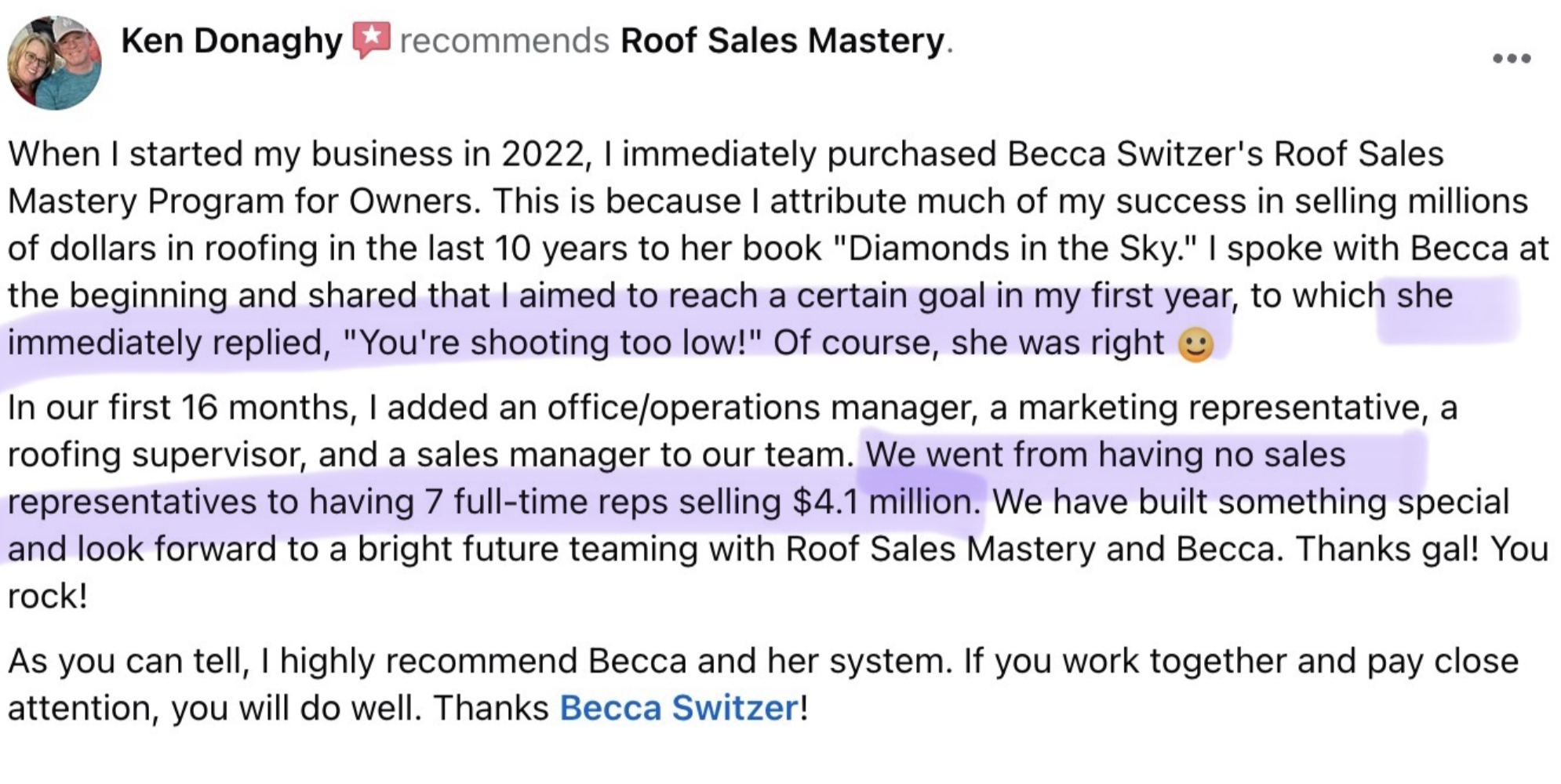
Task: Open the three-dot post options menu
Action: click(x=1512, y=59)
